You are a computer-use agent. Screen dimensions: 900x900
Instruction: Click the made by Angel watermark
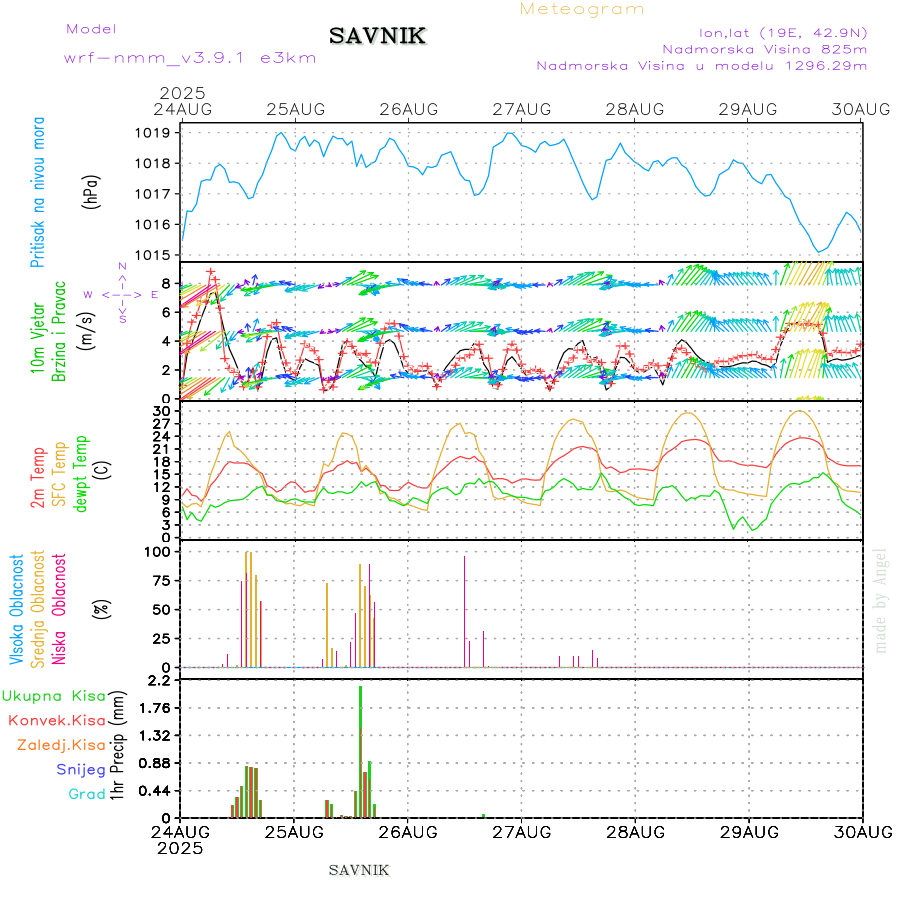click(880, 600)
